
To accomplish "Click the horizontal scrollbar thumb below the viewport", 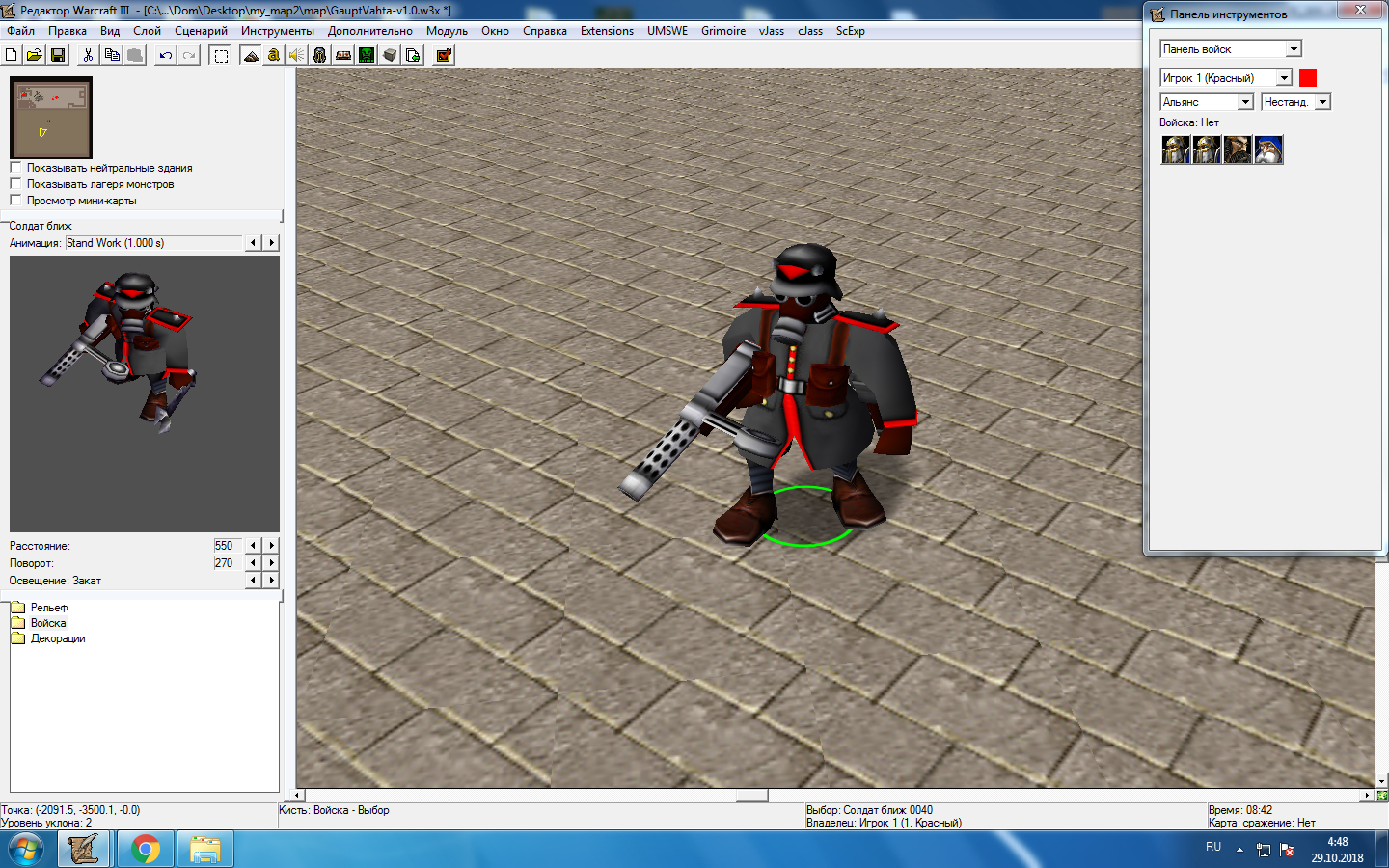I will (x=751, y=796).
